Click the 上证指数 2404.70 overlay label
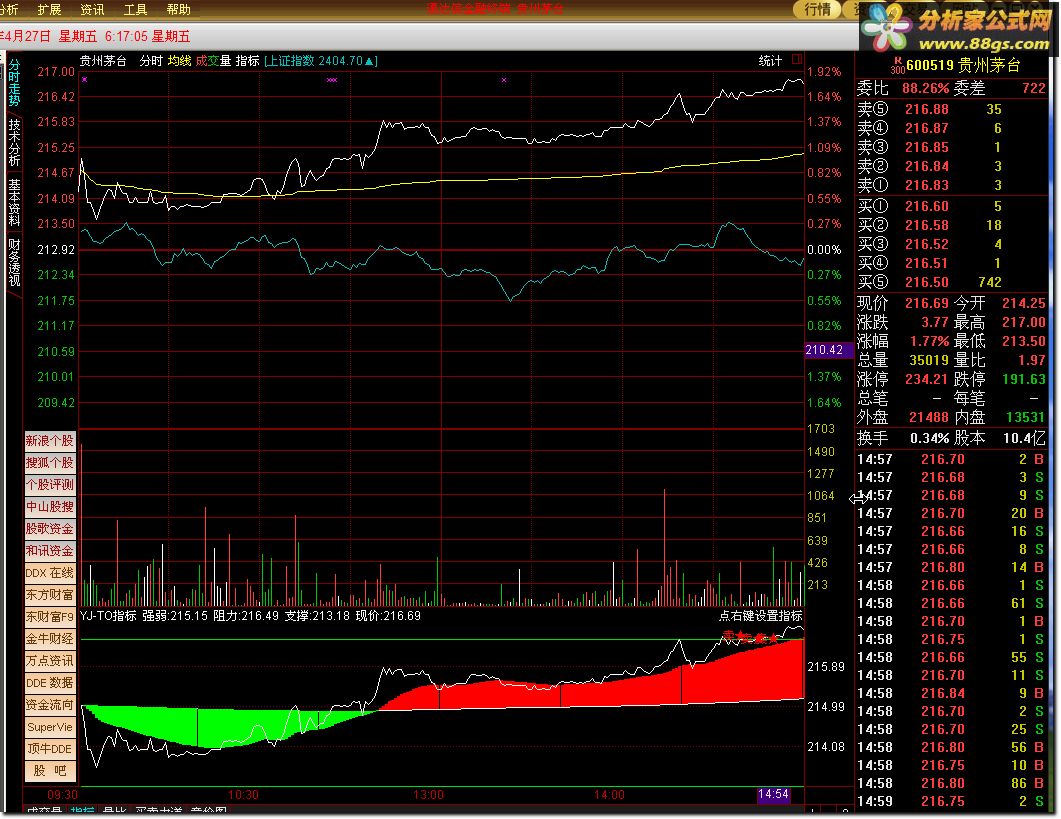The image size is (1061, 819). (x=321, y=61)
